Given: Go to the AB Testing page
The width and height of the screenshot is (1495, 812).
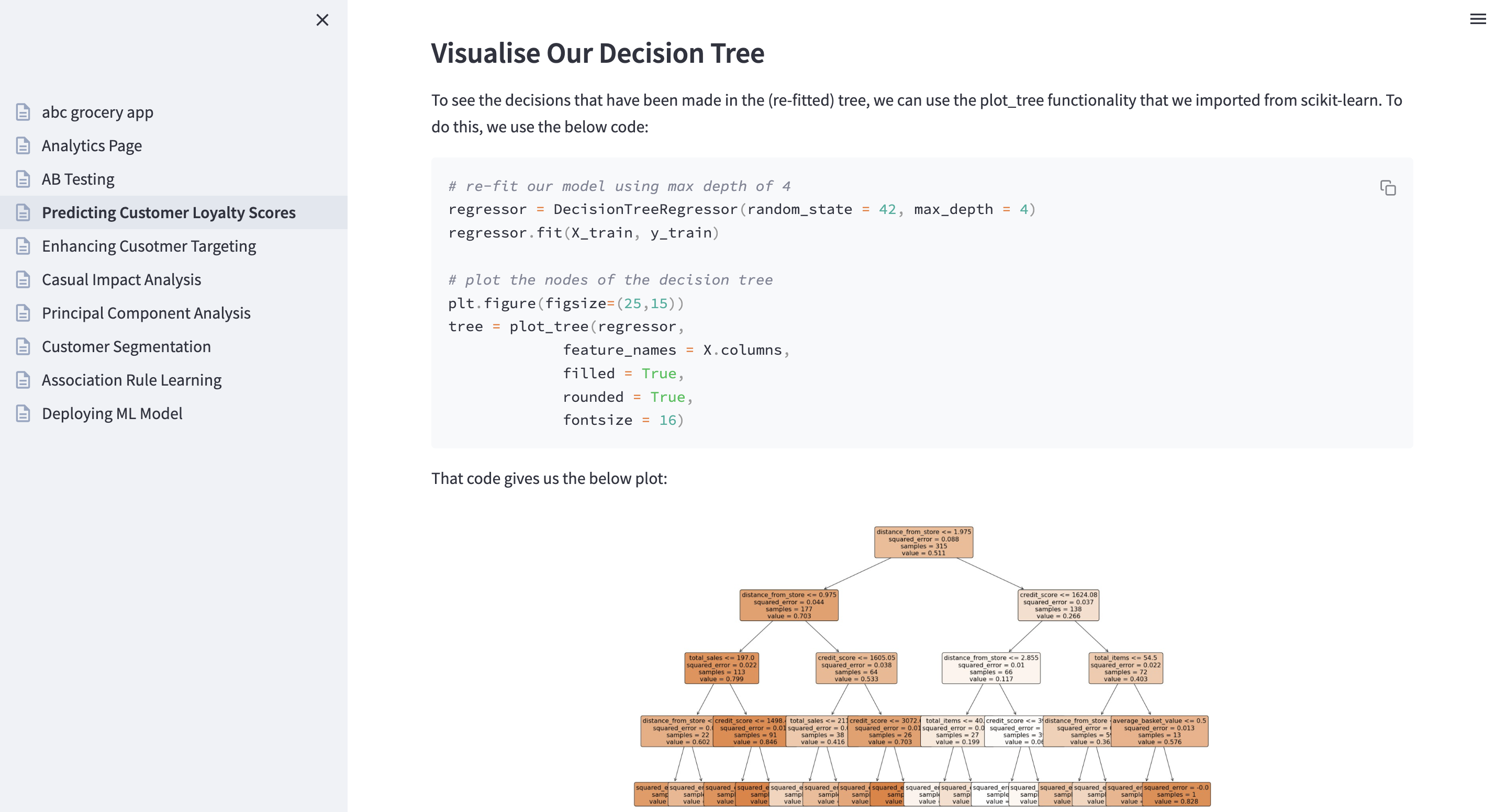Looking at the screenshot, I should click(78, 179).
